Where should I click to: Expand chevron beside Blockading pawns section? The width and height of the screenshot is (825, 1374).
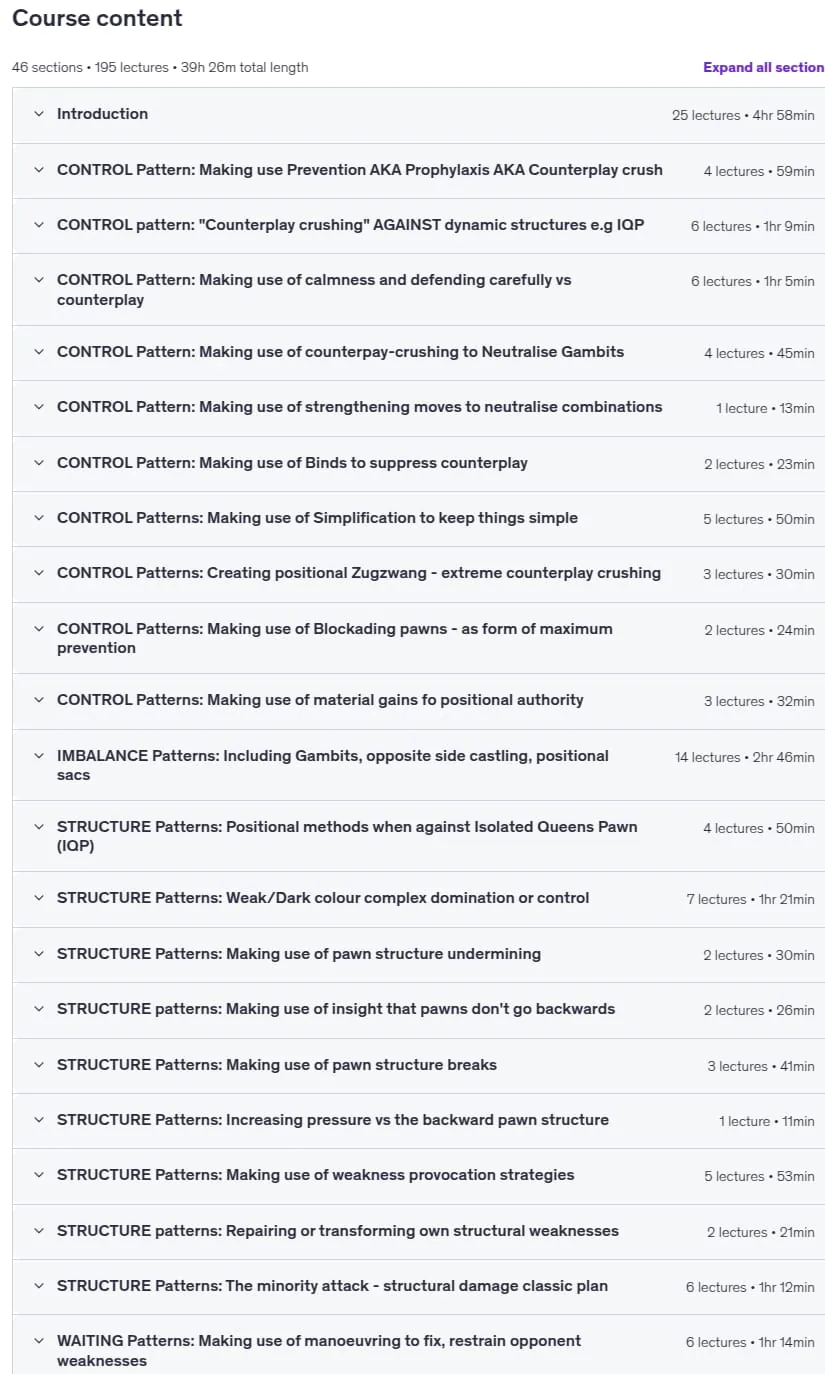point(39,629)
